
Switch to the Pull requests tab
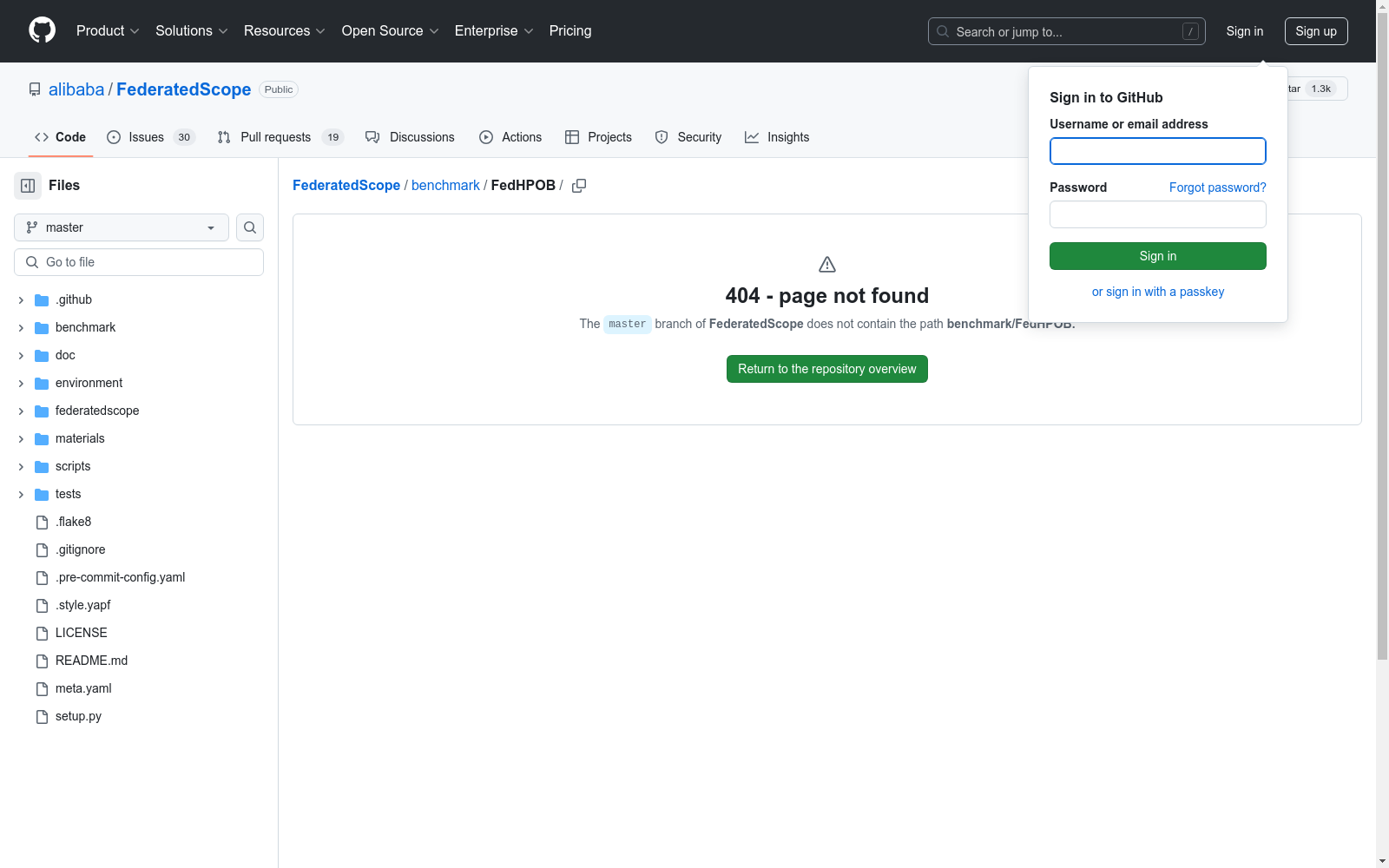pos(281,137)
